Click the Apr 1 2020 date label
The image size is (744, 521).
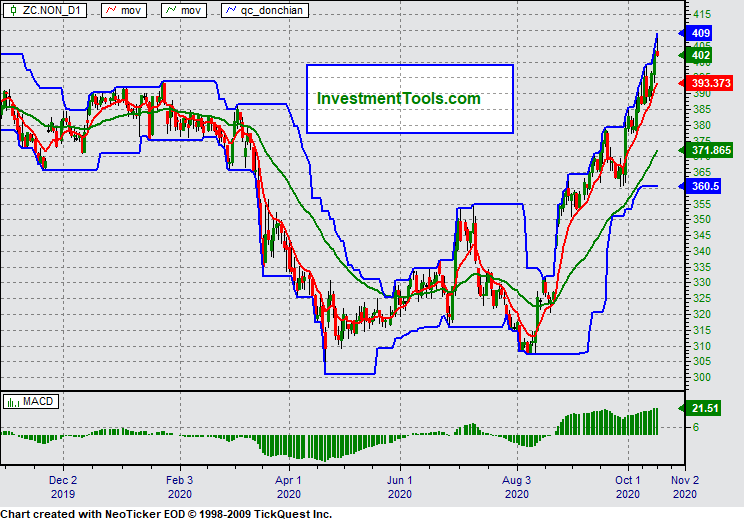288,487
